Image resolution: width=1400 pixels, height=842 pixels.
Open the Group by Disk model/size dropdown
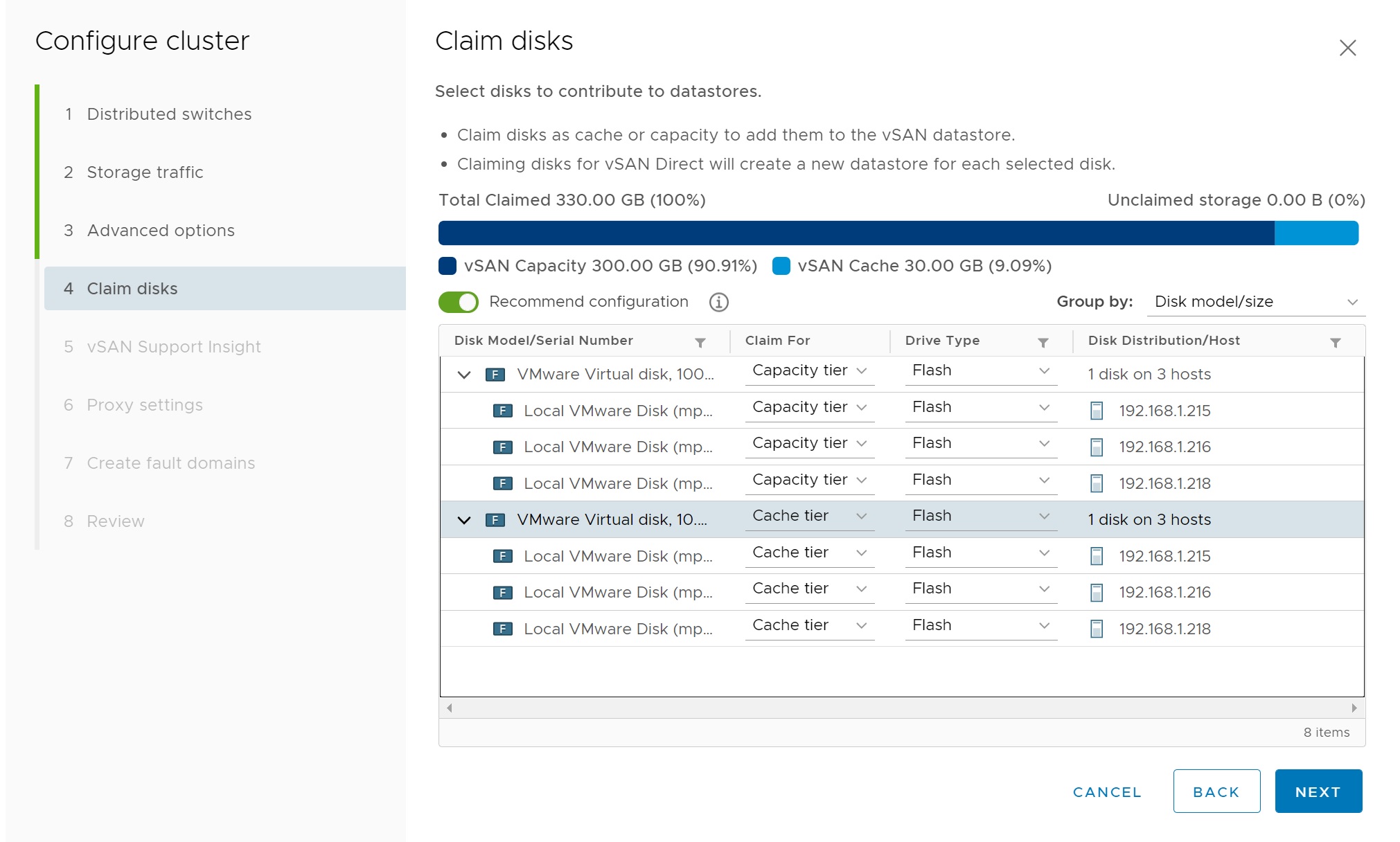point(1255,302)
